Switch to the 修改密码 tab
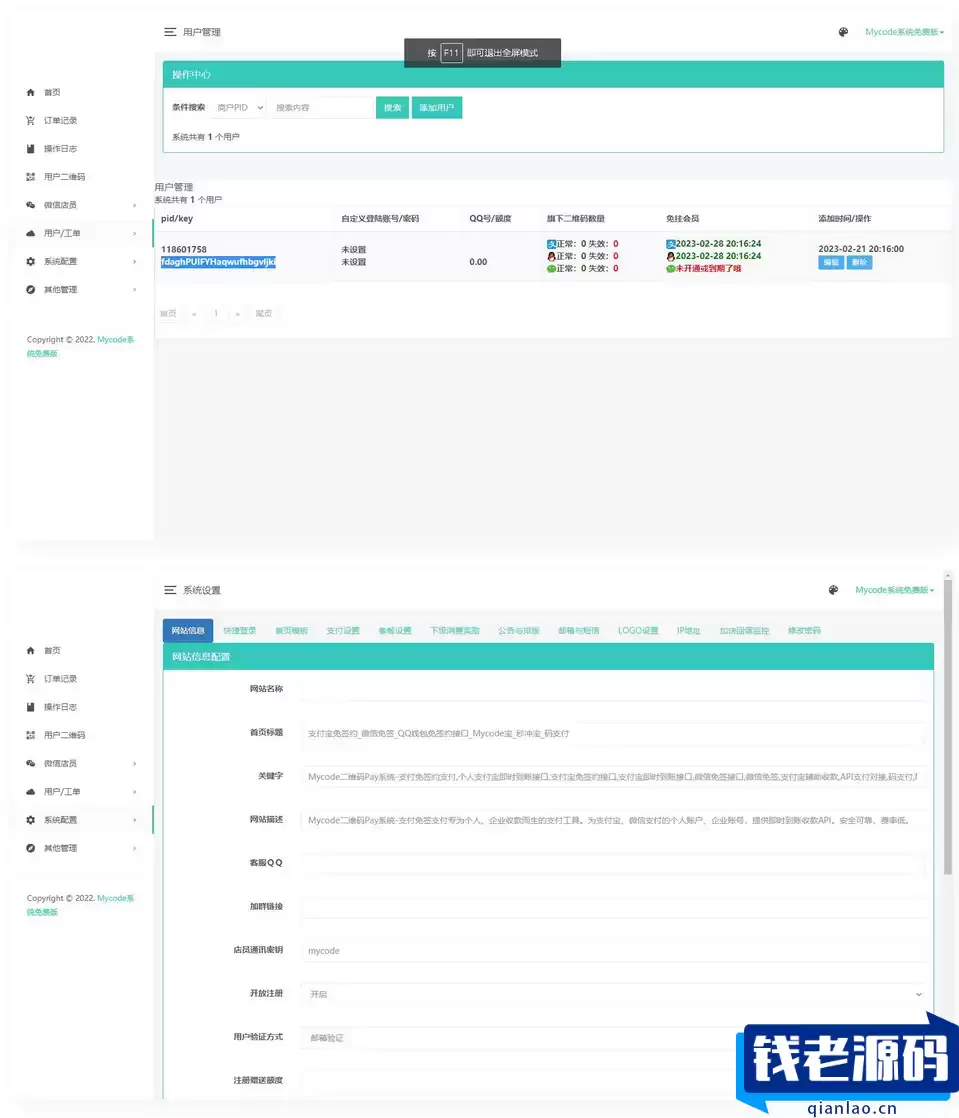This screenshot has width=959, height=1118. (x=804, y=630)
